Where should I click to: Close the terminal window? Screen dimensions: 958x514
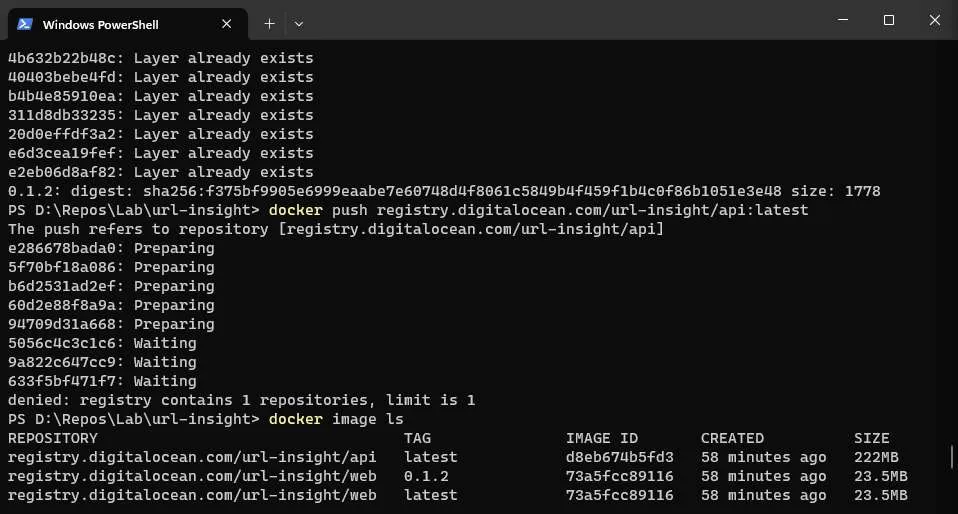point(934,20)
